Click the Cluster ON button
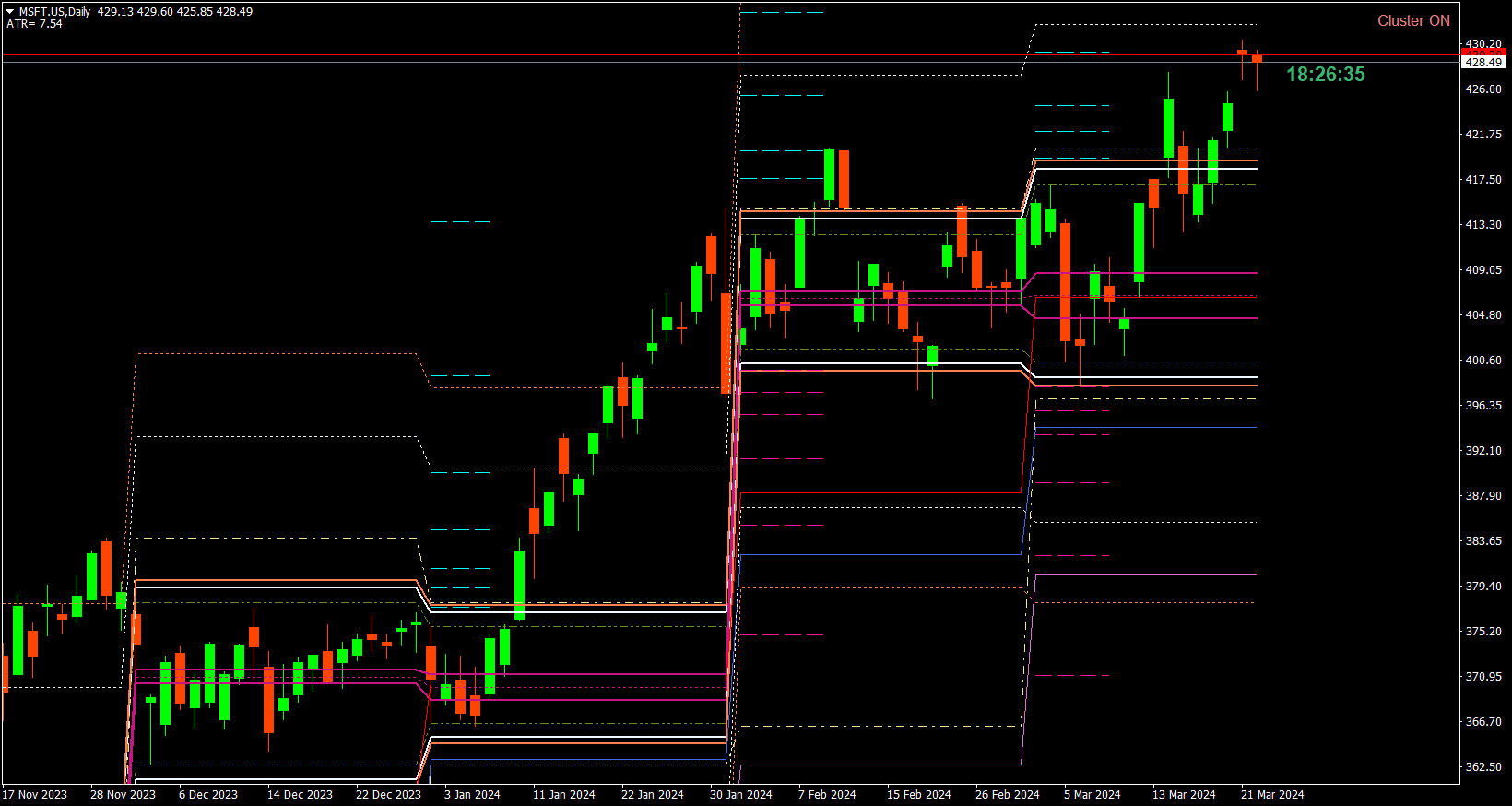This screenshot has height=806, width=1512. point(1413,20)
